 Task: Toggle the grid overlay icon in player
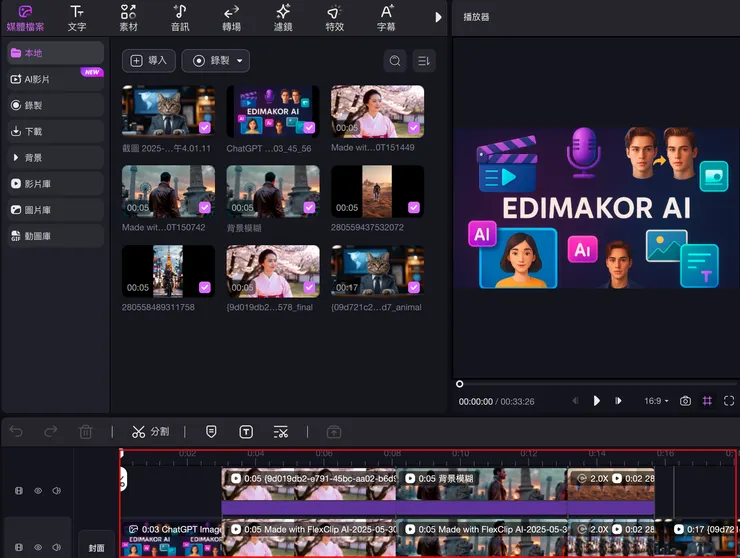pyautogui.click(x=707, y=401)
